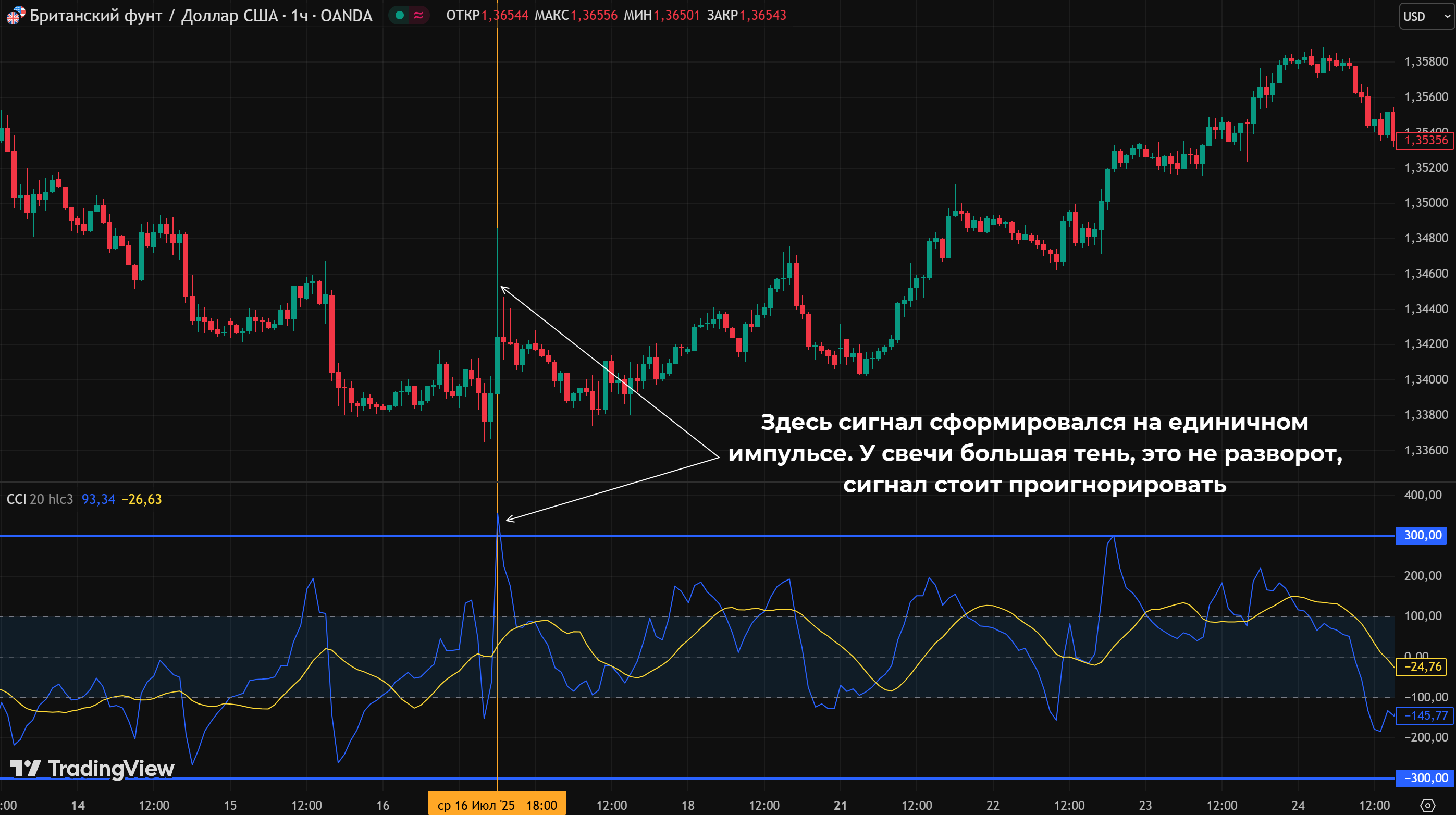This screenshot has width=1456, height=815.
Task: Click the ОТКР open price value 1,36544
Action: 504,15
